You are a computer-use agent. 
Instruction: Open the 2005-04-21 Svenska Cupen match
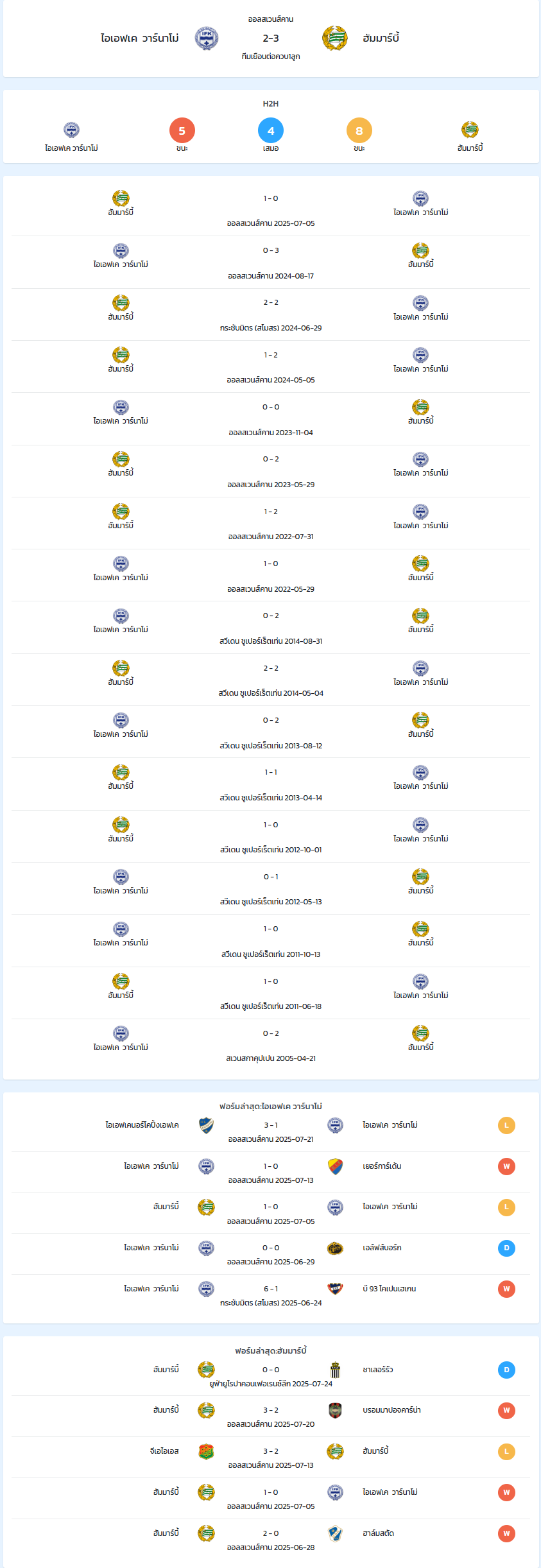[271, 1046]
